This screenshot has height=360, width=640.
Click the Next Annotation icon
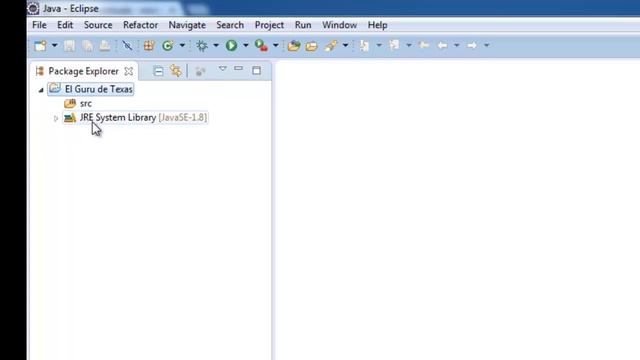tap(364, 45)
